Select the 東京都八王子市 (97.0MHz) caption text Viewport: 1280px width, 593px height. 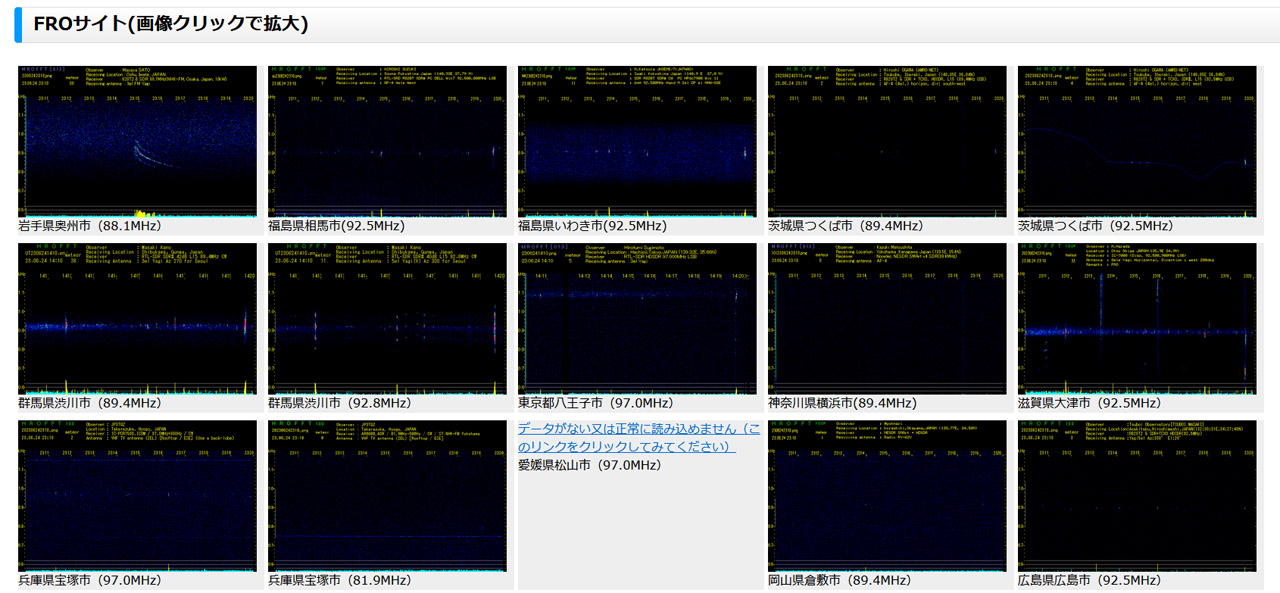click(595, 403)
